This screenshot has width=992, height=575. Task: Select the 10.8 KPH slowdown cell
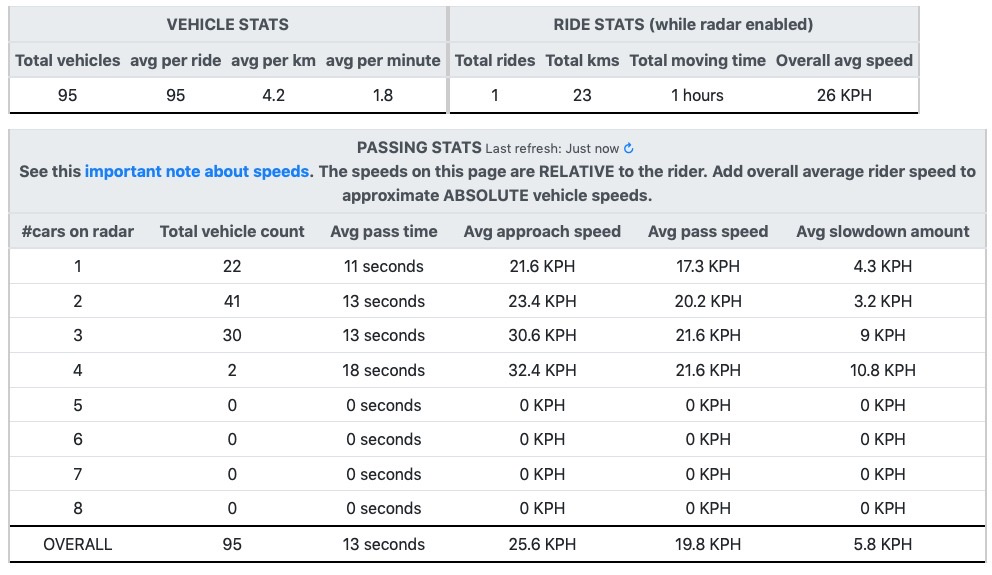tap(883, 370)
